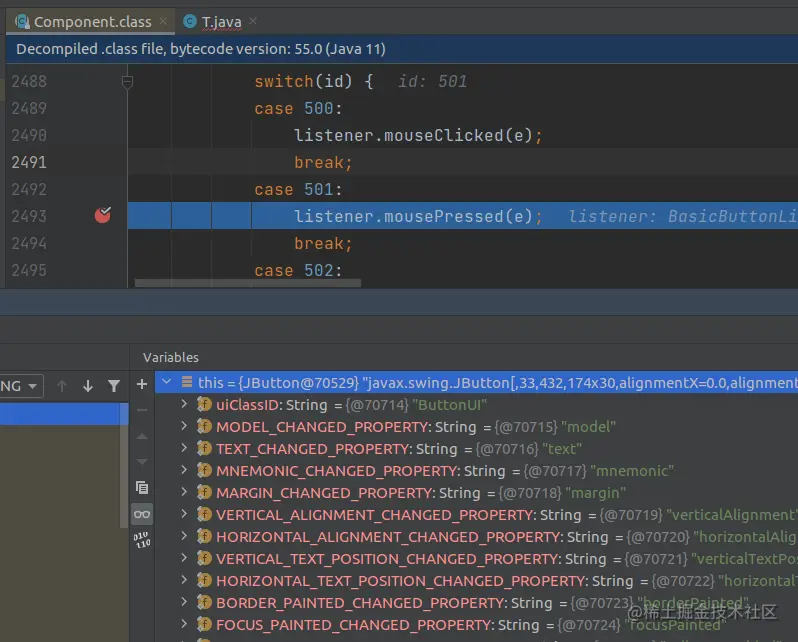Viewport: 798px width, 642px height.
Task: Click the horizontal scrollbar of the editor
Action: (248, 283)
